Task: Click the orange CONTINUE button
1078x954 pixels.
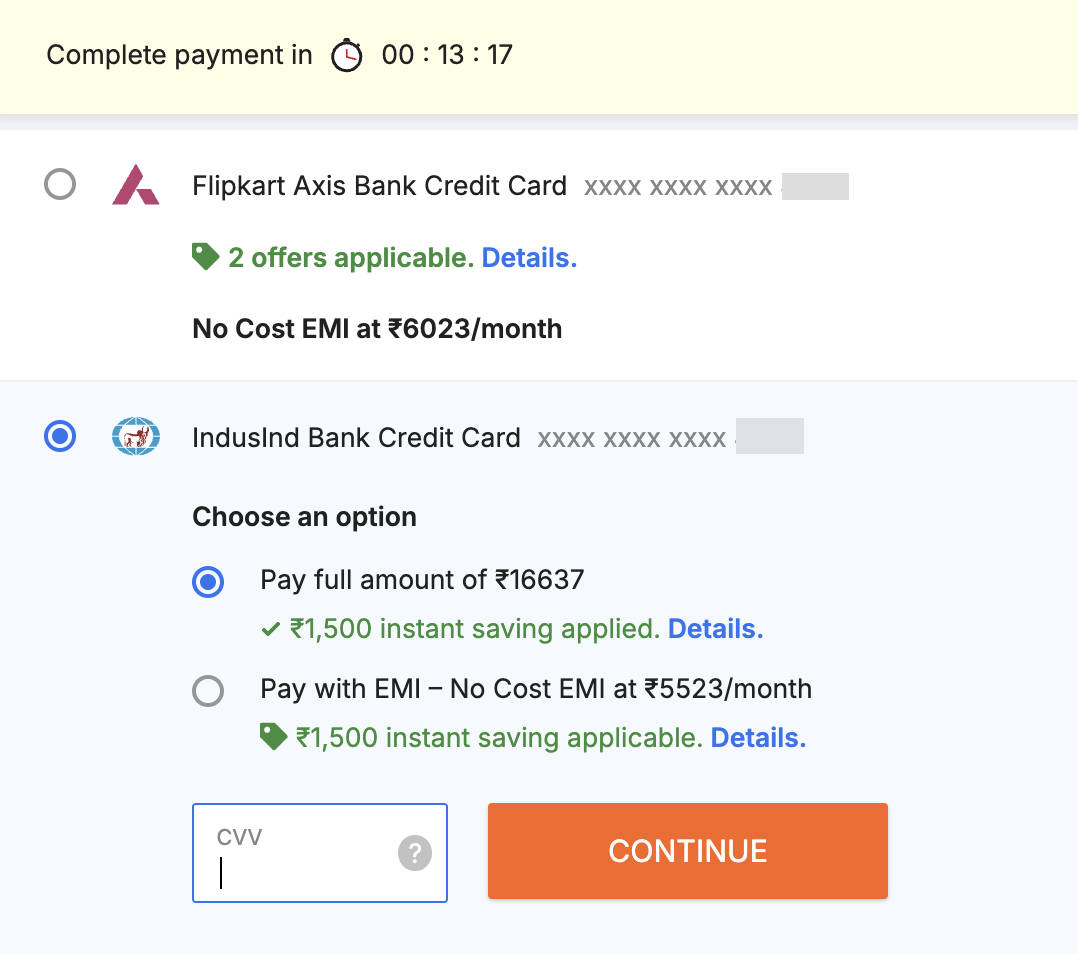Action: click(x=688, y=851)
